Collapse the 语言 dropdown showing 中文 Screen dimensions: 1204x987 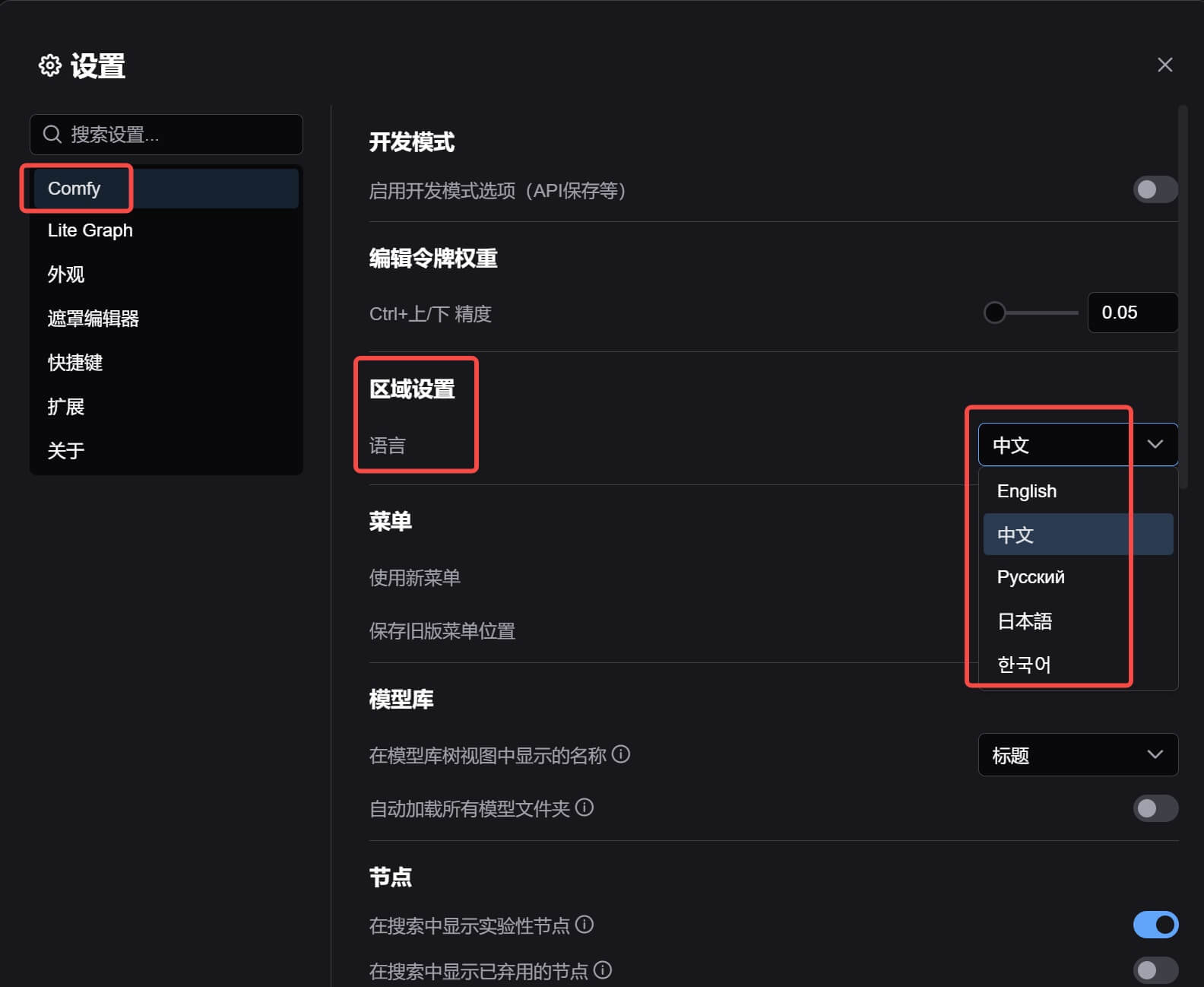point(1078,445)
